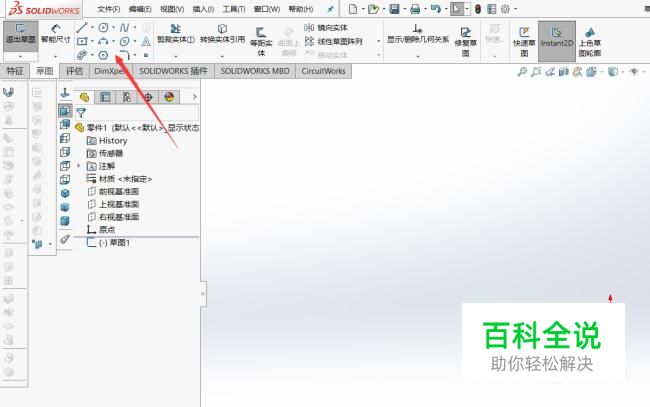Click Linear Sketch Pattern (线性草图阵列)

(334, 41)
